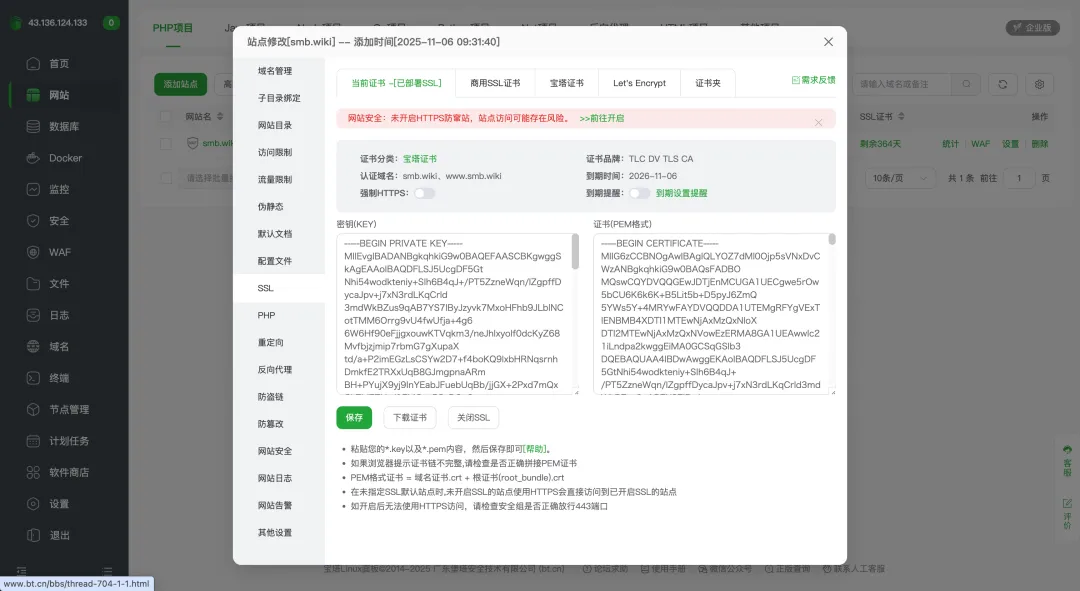Sort sites by 网站名 column arrows
1080x591 pixels.
[x=220, y=117]
